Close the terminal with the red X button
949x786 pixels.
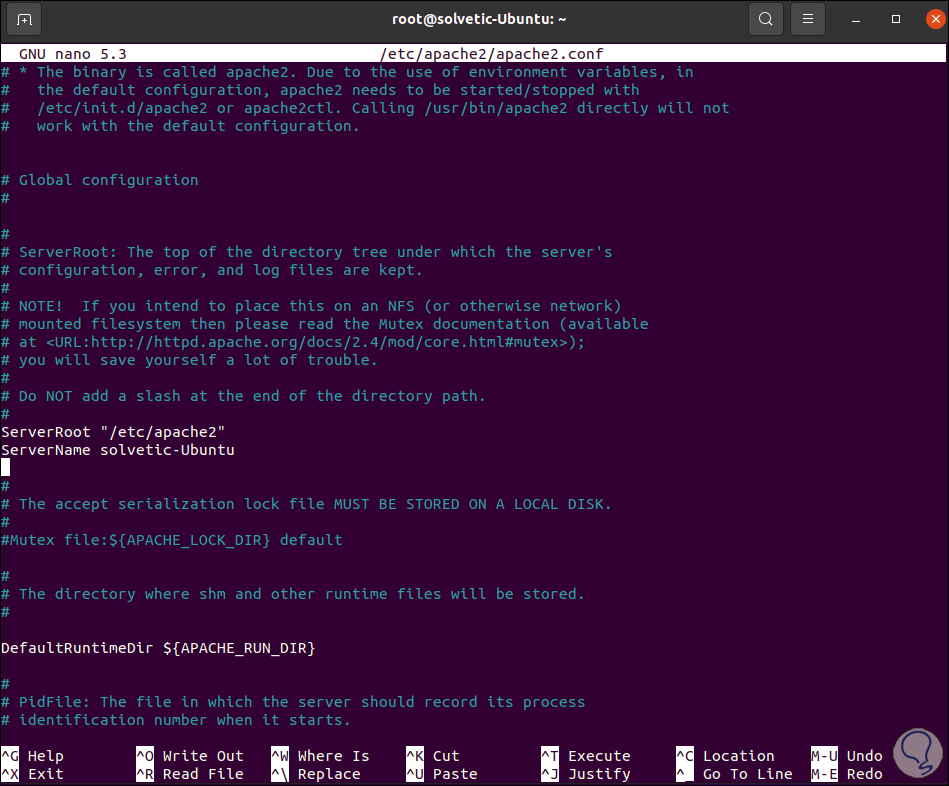click(x=935, y=19)
